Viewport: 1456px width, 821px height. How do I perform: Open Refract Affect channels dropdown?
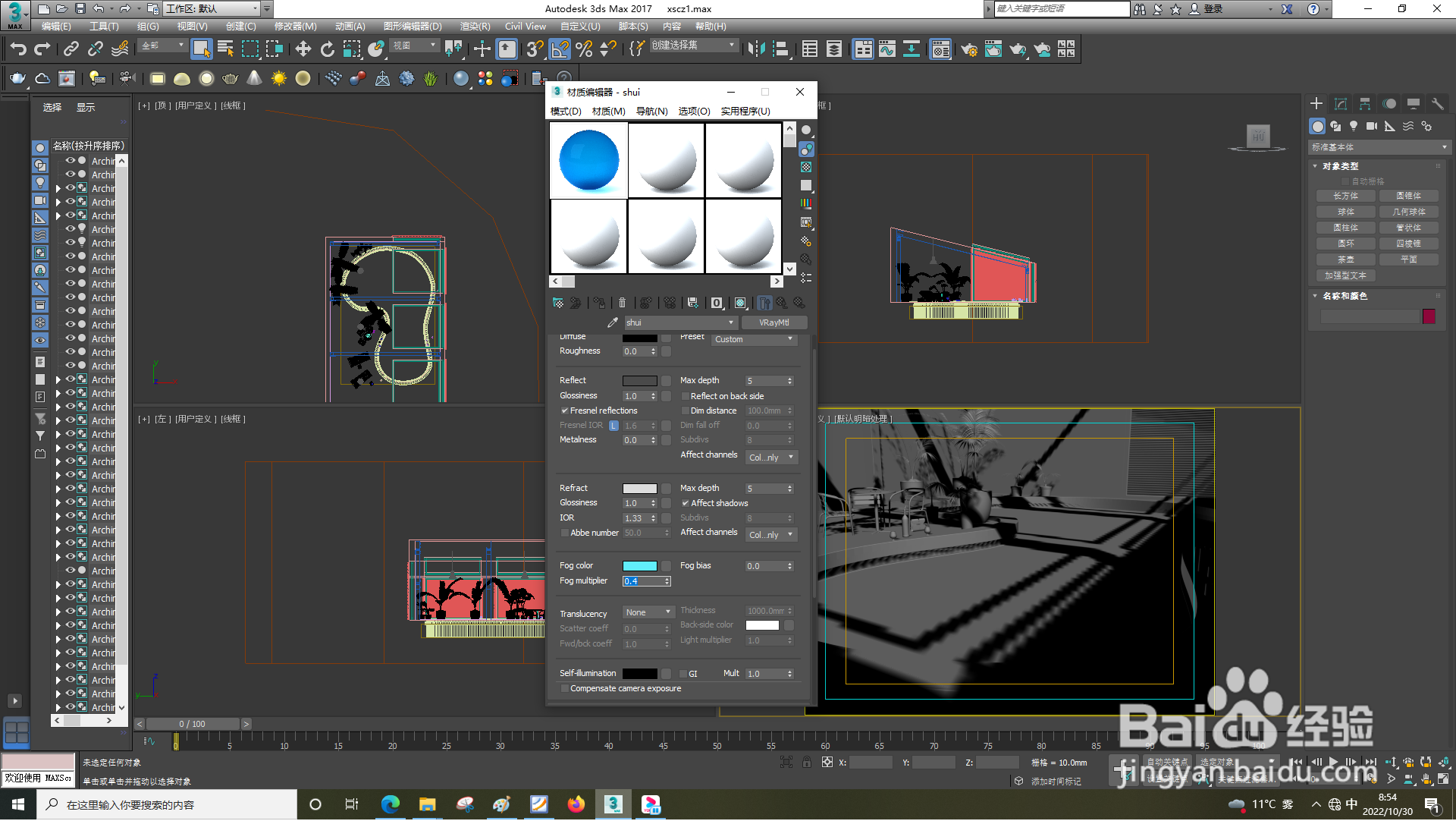click(770, 535)
